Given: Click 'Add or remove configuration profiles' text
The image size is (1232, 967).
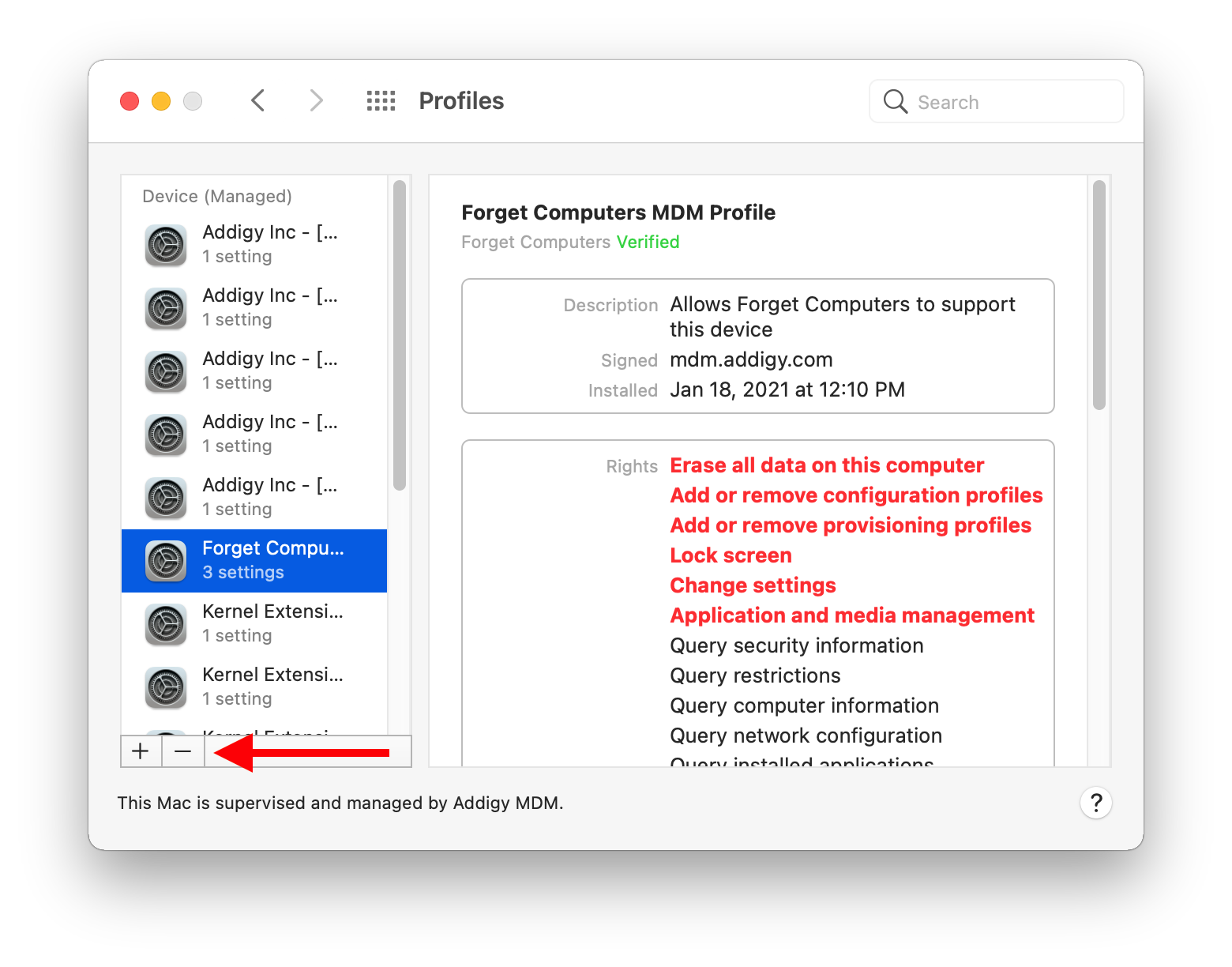Looking at the screenshot, I should [856, 495].
